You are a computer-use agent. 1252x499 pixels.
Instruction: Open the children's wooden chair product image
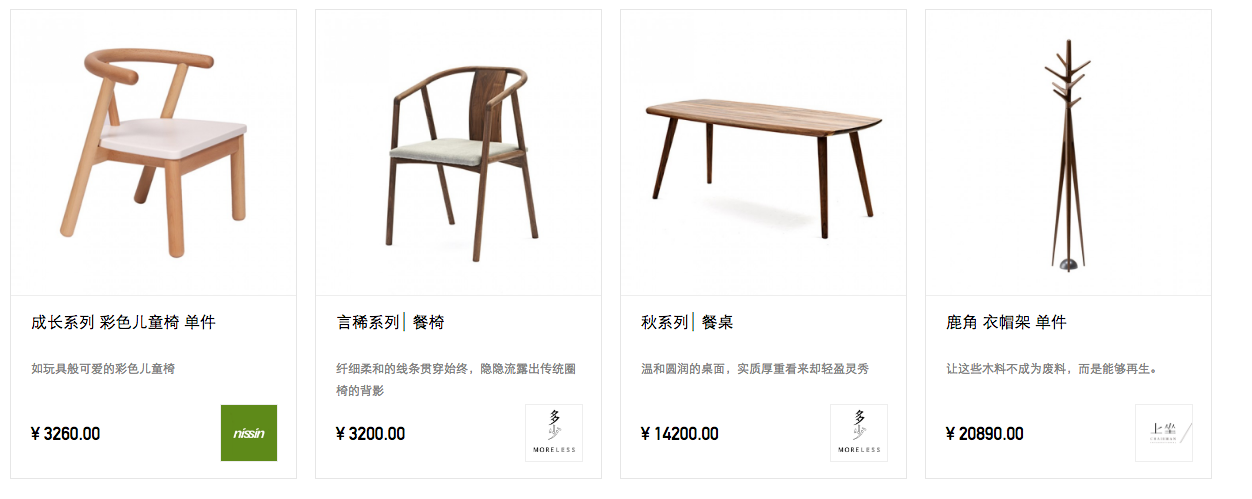pyautogui.click(x=154, y=153)
